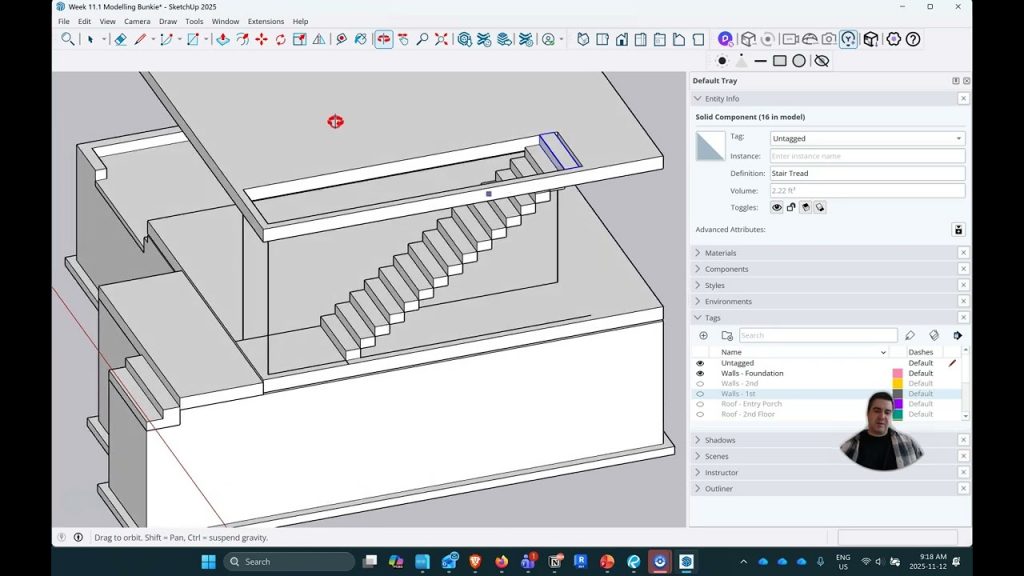This screenshot has width=1024, height=576.
Task: Hide the Walls - Foundation tag
Action: tap(700, 373)
